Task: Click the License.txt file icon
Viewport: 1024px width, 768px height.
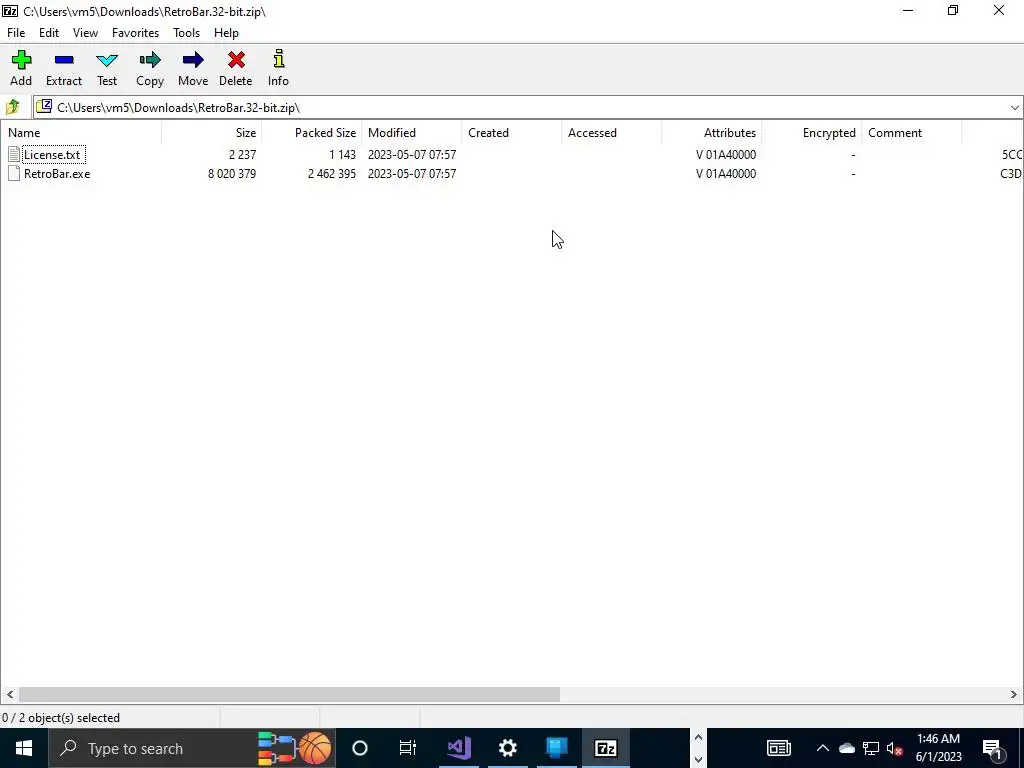Action: point(14,155)
